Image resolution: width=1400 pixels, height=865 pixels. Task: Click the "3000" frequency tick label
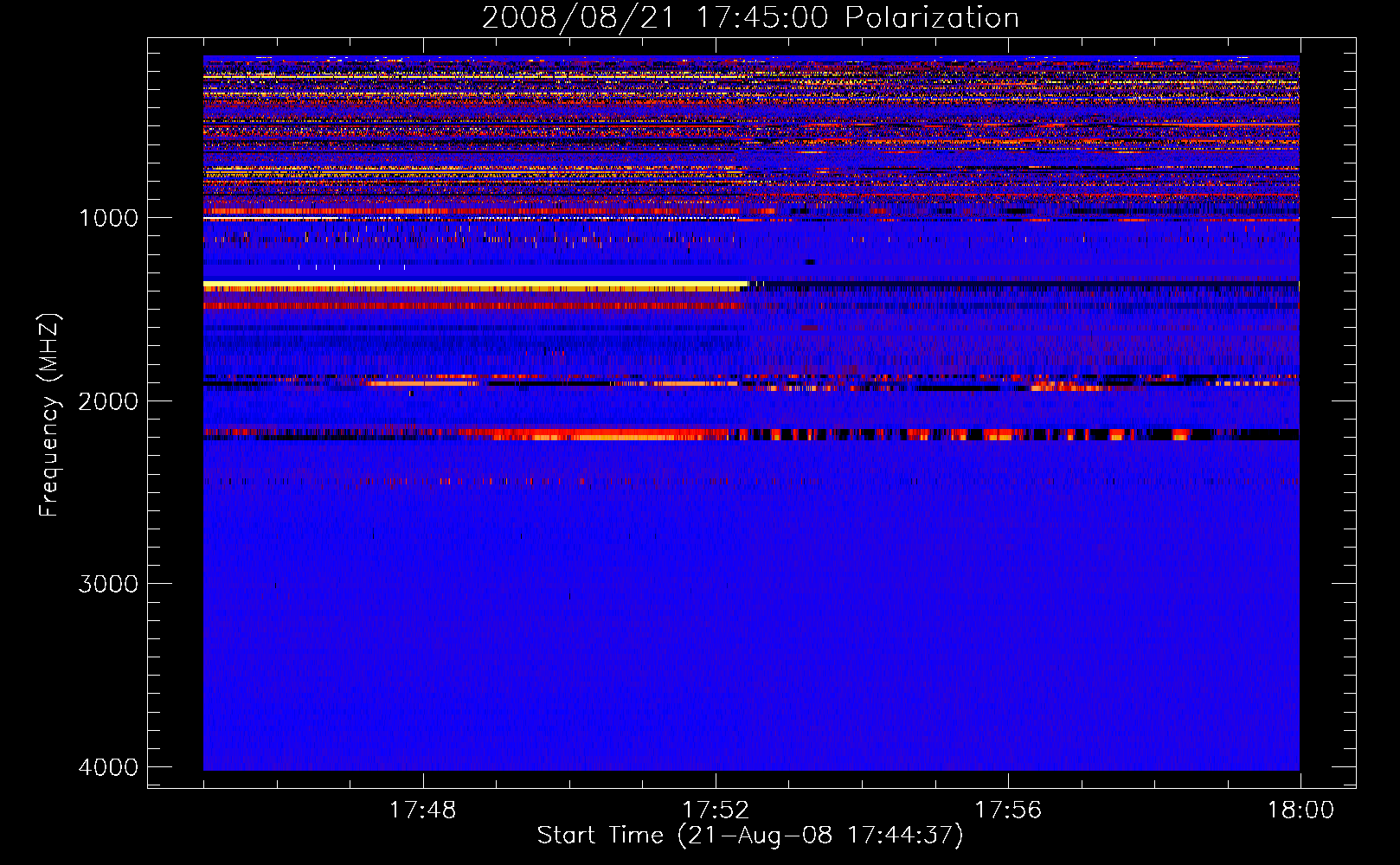click(x=108, y=584)
